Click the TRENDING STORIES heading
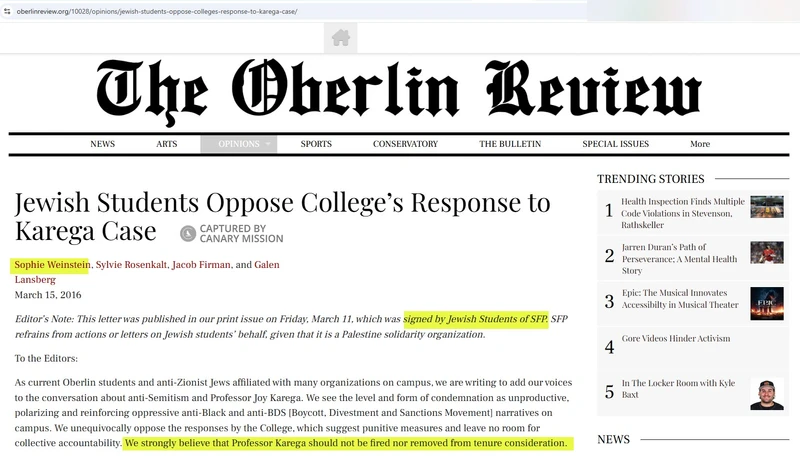This screenshot has height=456, width=800. [651, 179]
